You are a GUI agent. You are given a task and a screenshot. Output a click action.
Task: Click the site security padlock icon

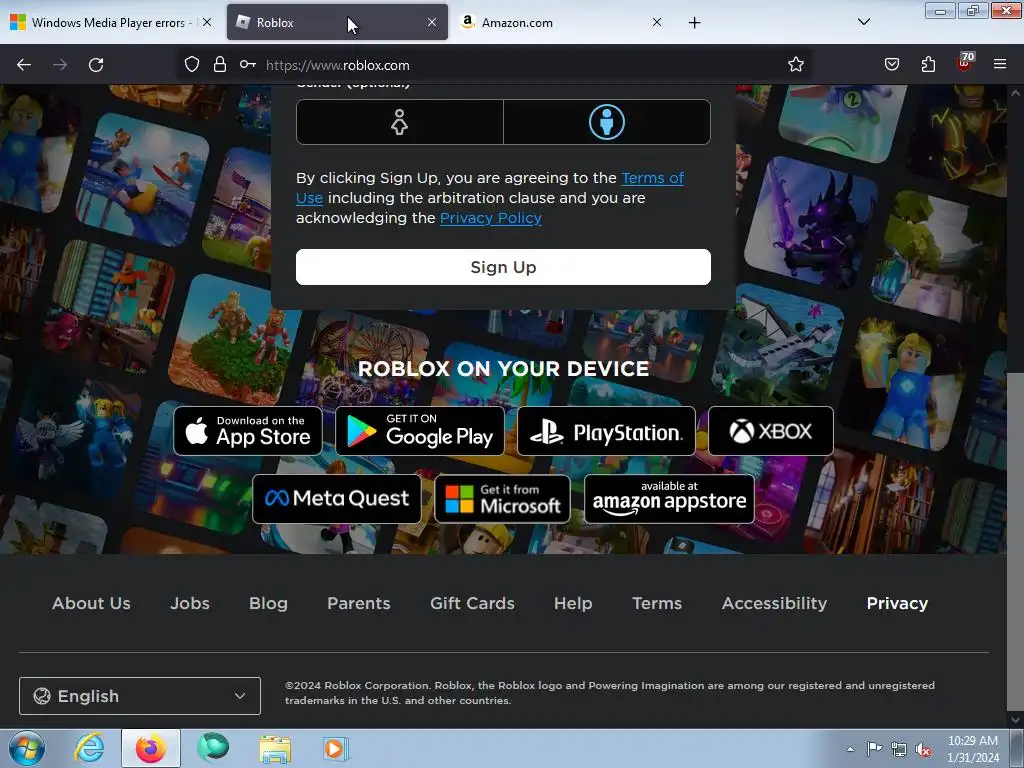click(220, 65)
